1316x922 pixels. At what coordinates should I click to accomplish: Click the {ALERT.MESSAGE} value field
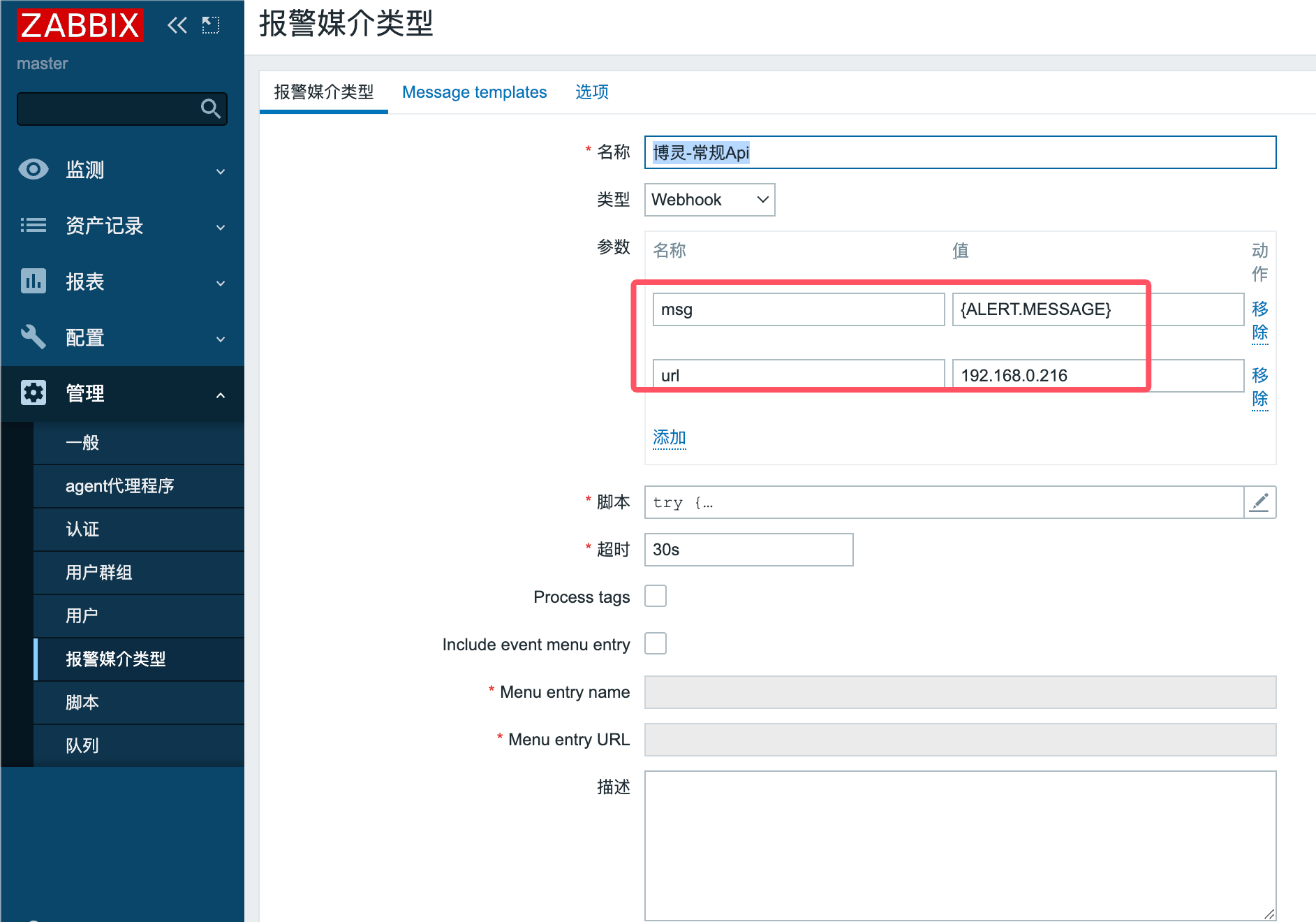point(1098,309)
